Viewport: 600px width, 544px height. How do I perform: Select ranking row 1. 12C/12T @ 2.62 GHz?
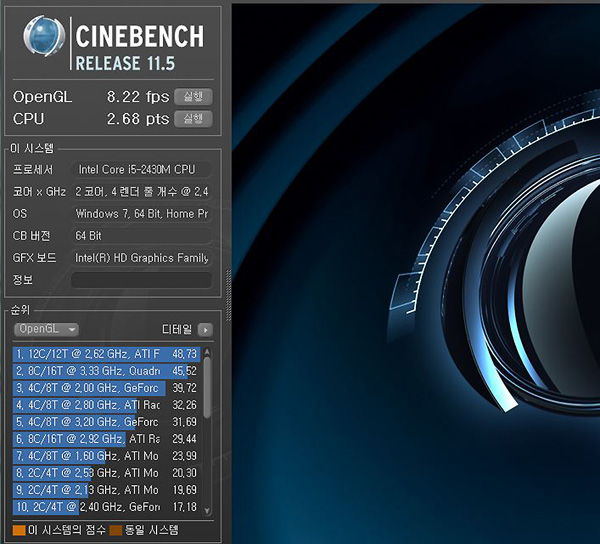(x=106, y=354)
